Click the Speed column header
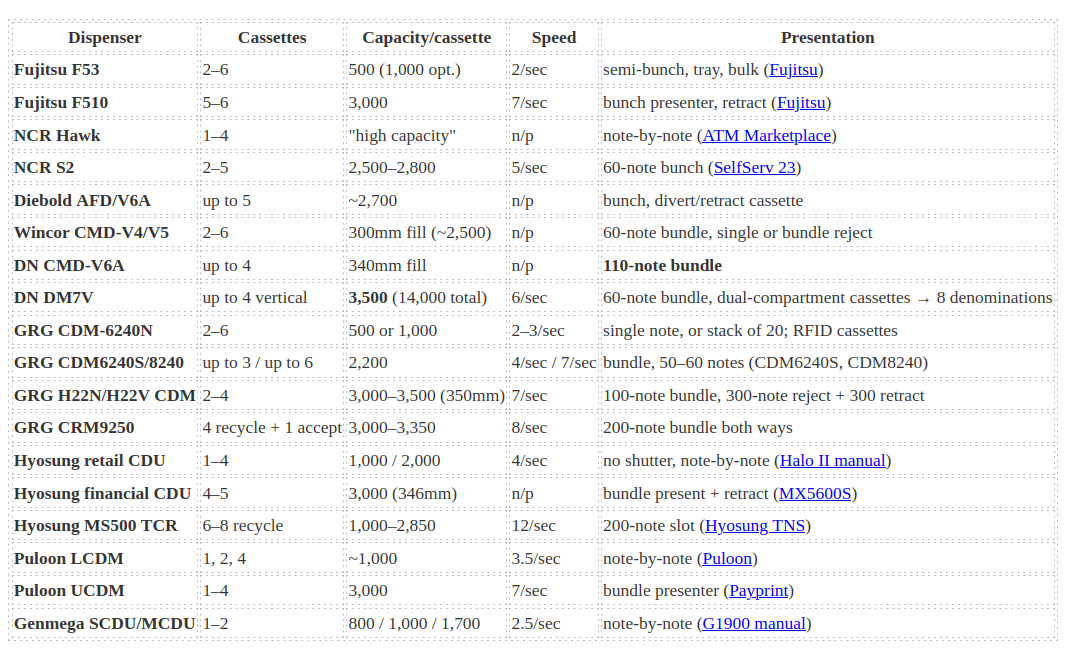Image resolution: width=1075 pixels, height=657 pixels. tap(554, 38)
